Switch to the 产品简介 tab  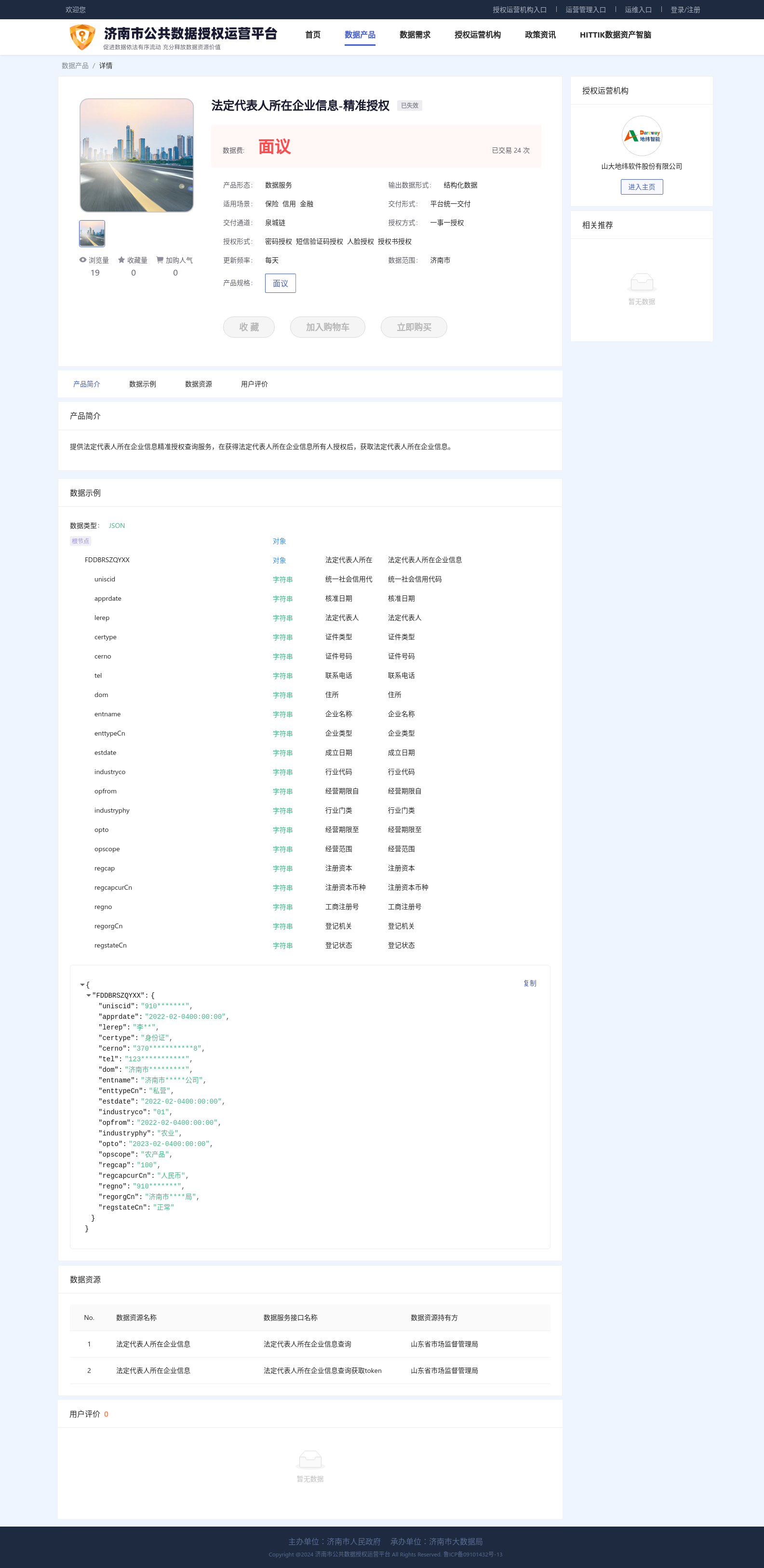click(86, 384)
